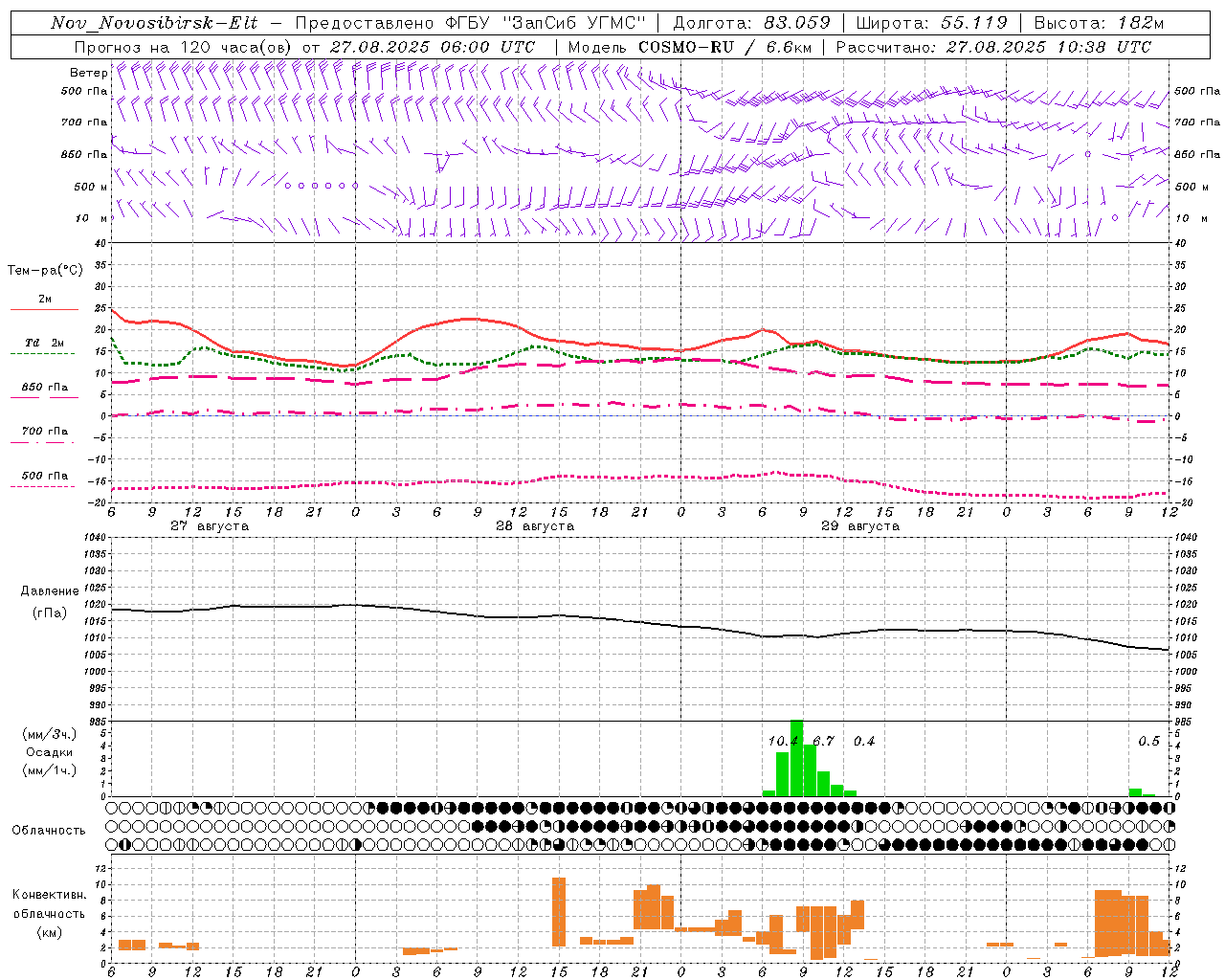Click the 28 августа date label
This screenshot has width=1225, height=980.
point(535,526)
